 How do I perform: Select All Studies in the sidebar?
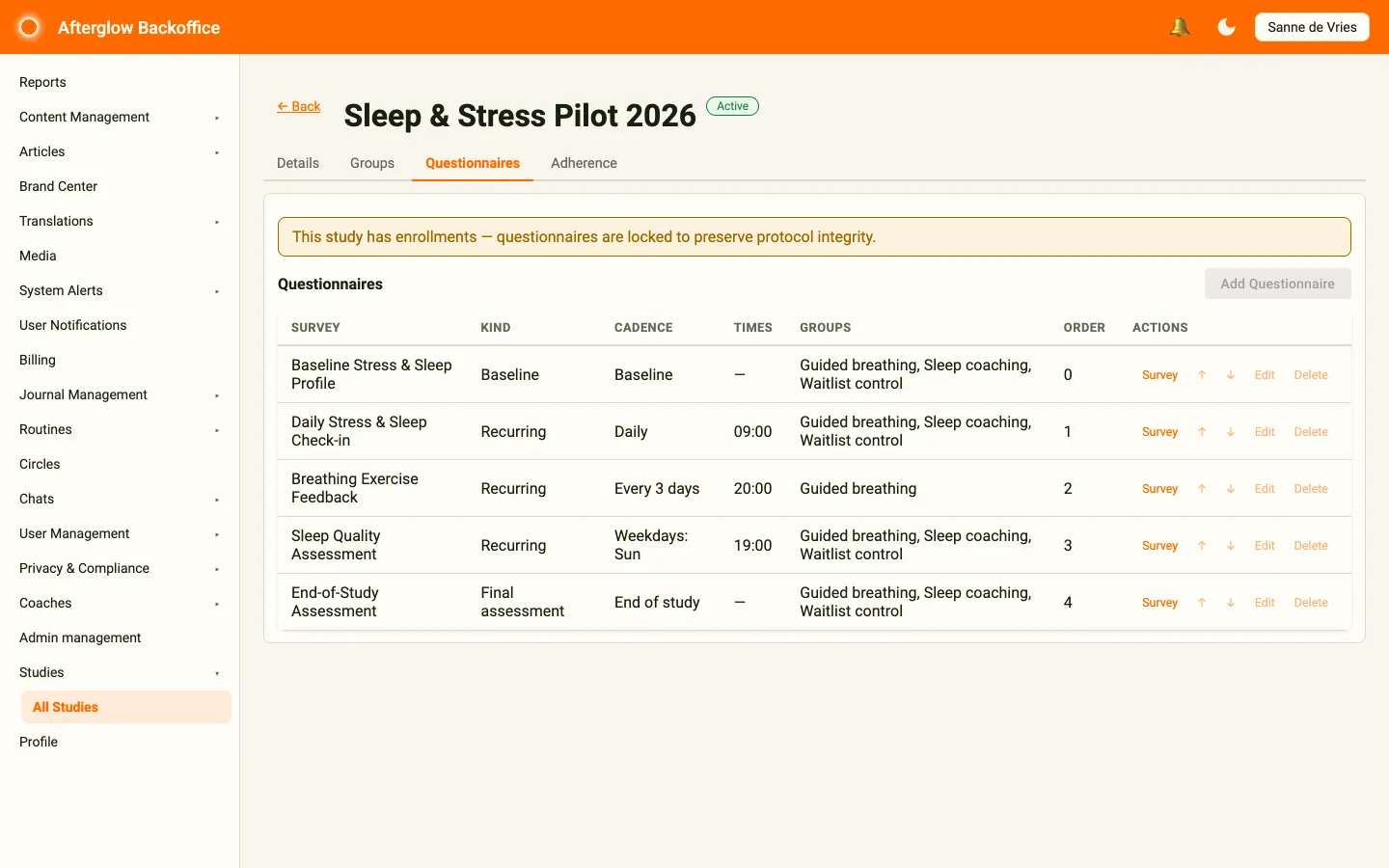[x=126, y=707]
